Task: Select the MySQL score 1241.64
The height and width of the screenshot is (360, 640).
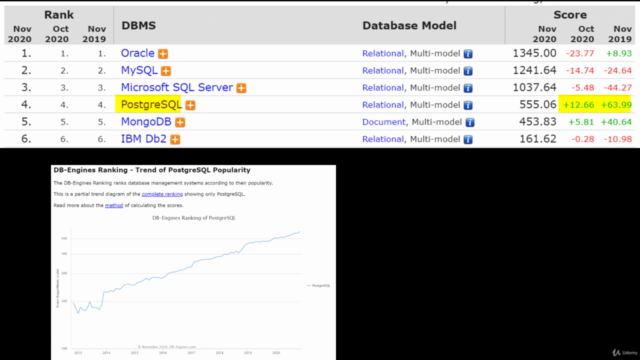Action: click(x=534, y=70)
